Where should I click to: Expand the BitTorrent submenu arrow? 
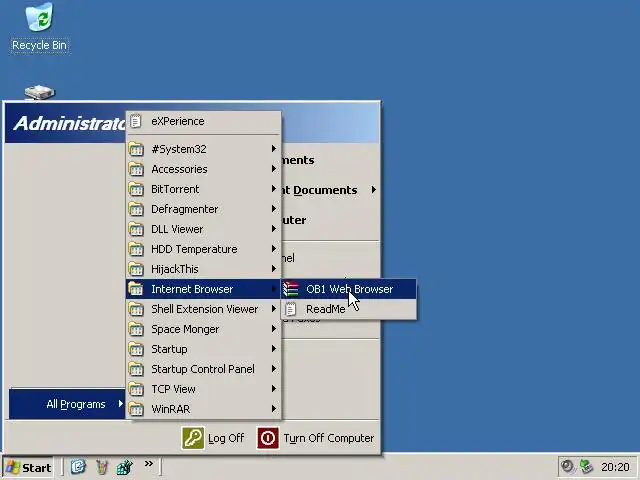(274, 189)
